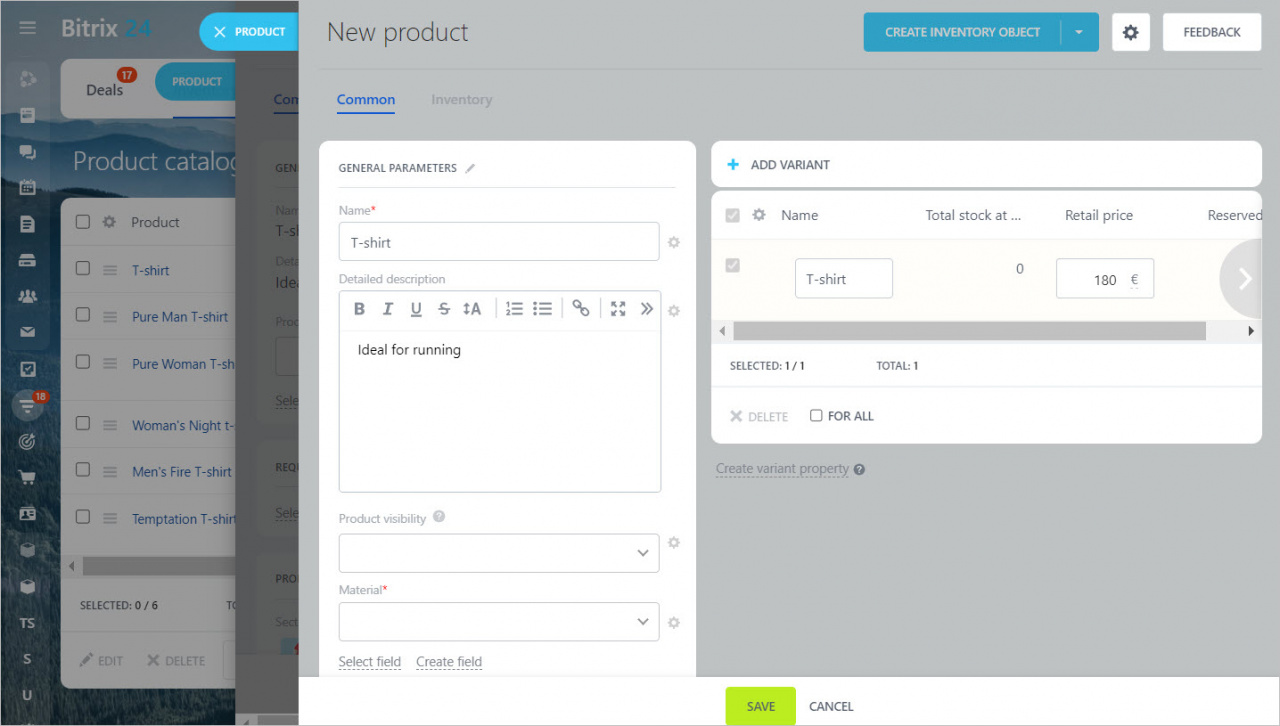Open settings gear next to Feedback
This screenshot has height=726, width=1280.
[1130, 32]
